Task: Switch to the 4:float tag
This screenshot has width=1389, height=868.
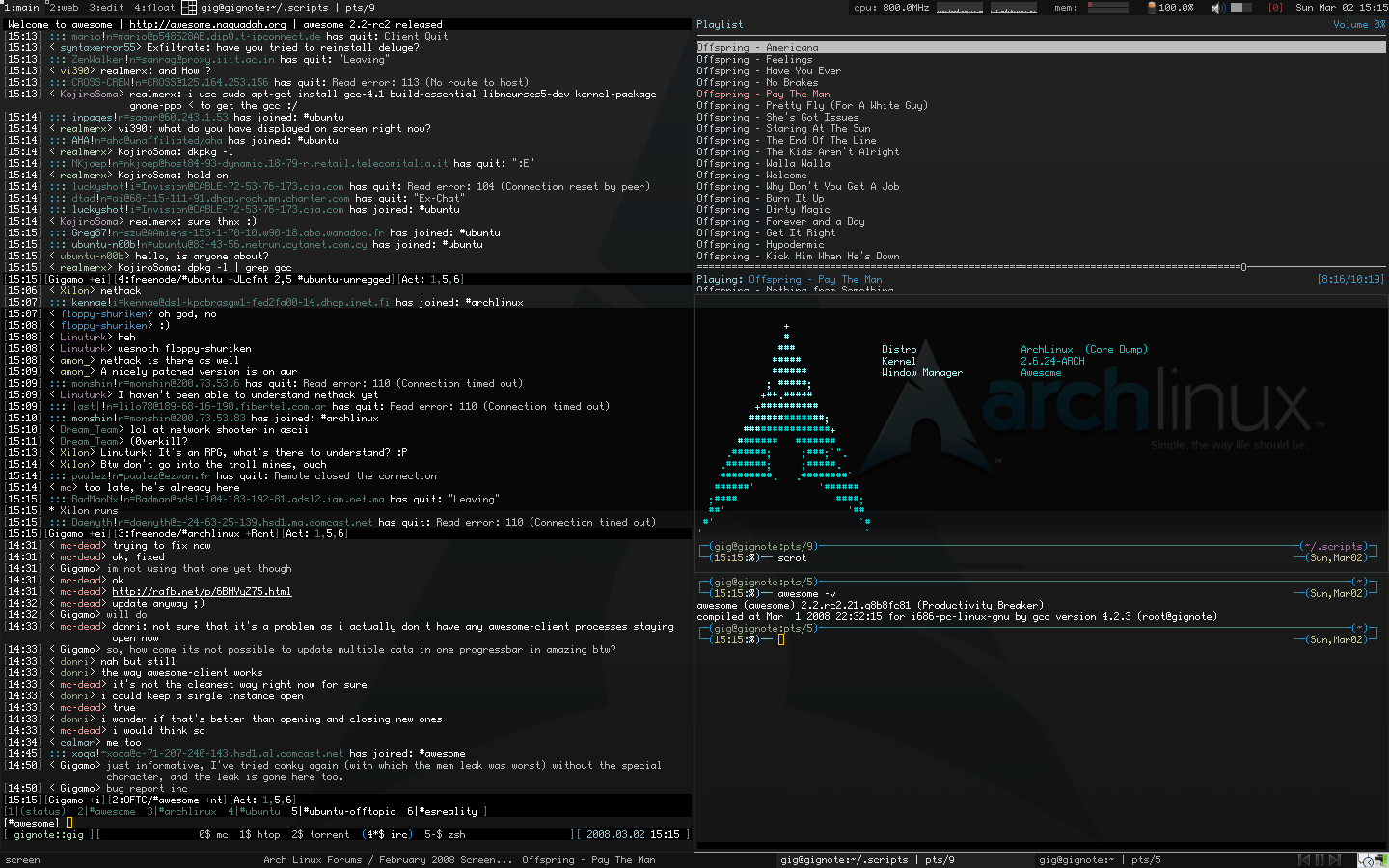Action: pyautogui.click(x=154, y=7)
